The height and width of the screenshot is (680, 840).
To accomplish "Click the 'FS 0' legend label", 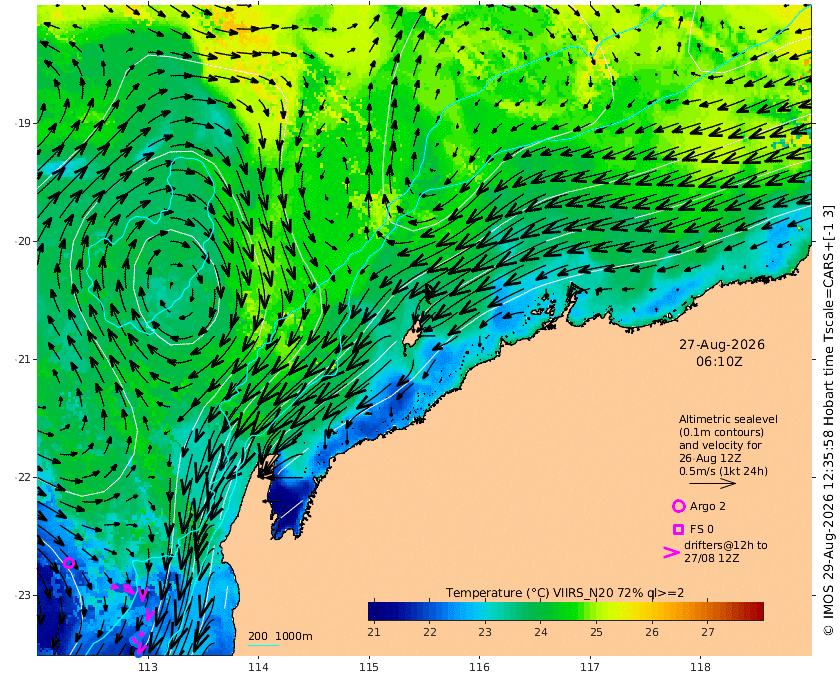I will pos(702,529).
